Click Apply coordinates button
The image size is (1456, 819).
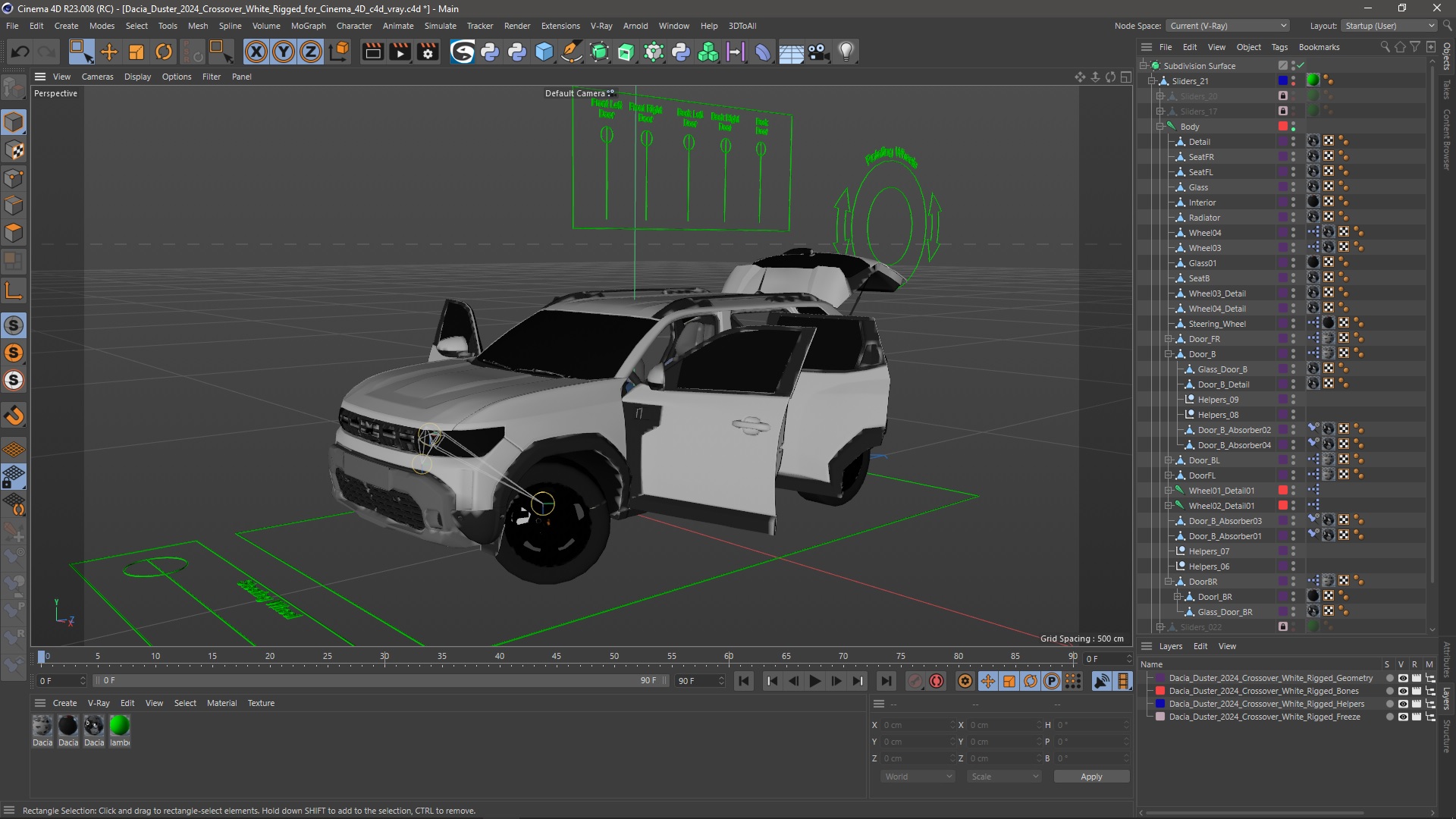1091,777
